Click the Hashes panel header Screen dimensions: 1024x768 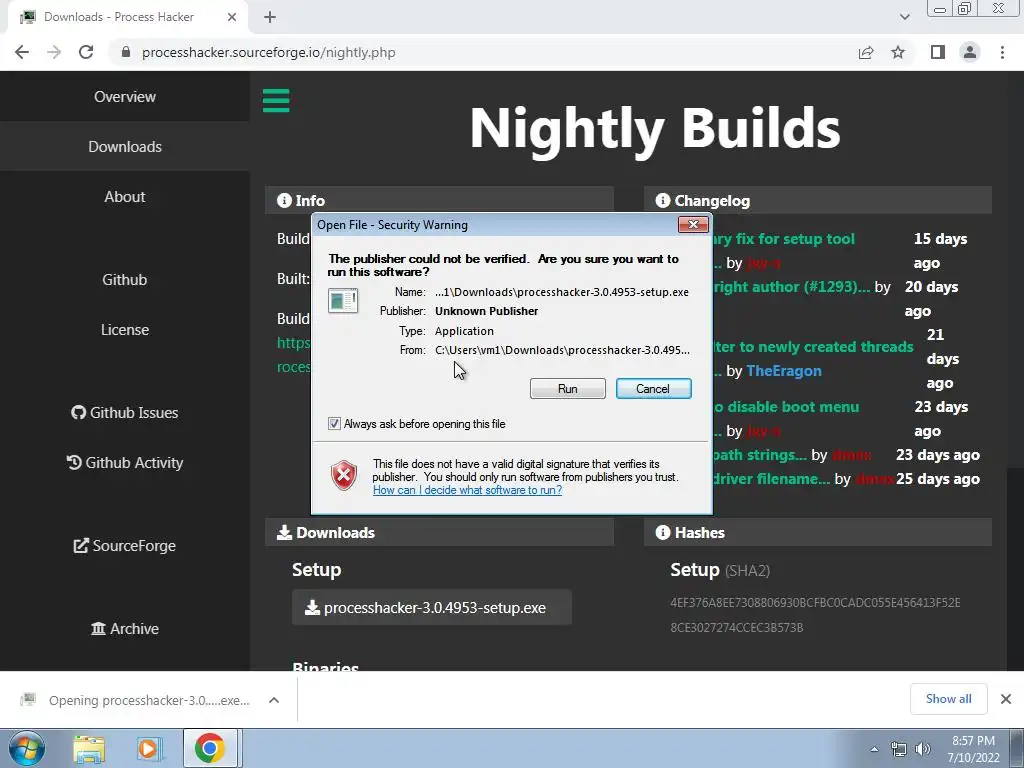(818, 532)
